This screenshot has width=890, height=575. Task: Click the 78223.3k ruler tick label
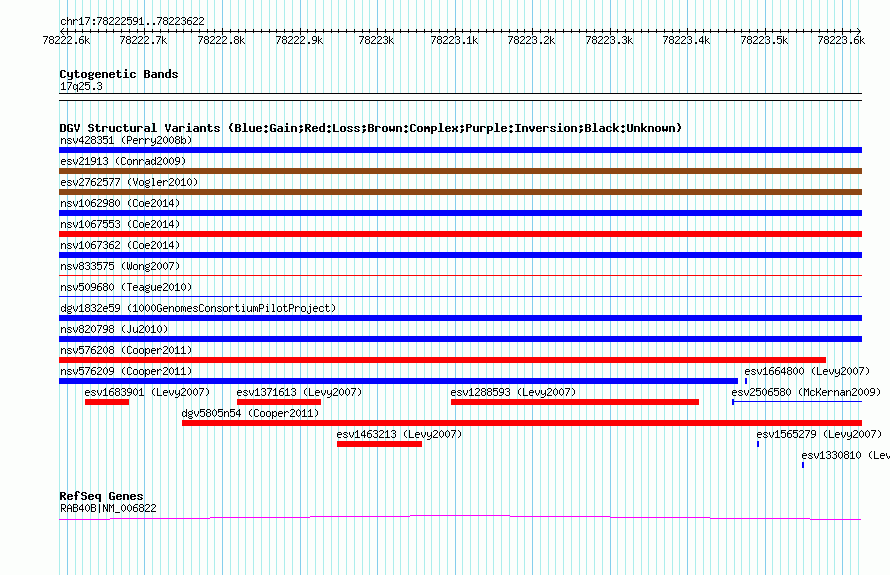coord(609,40)
